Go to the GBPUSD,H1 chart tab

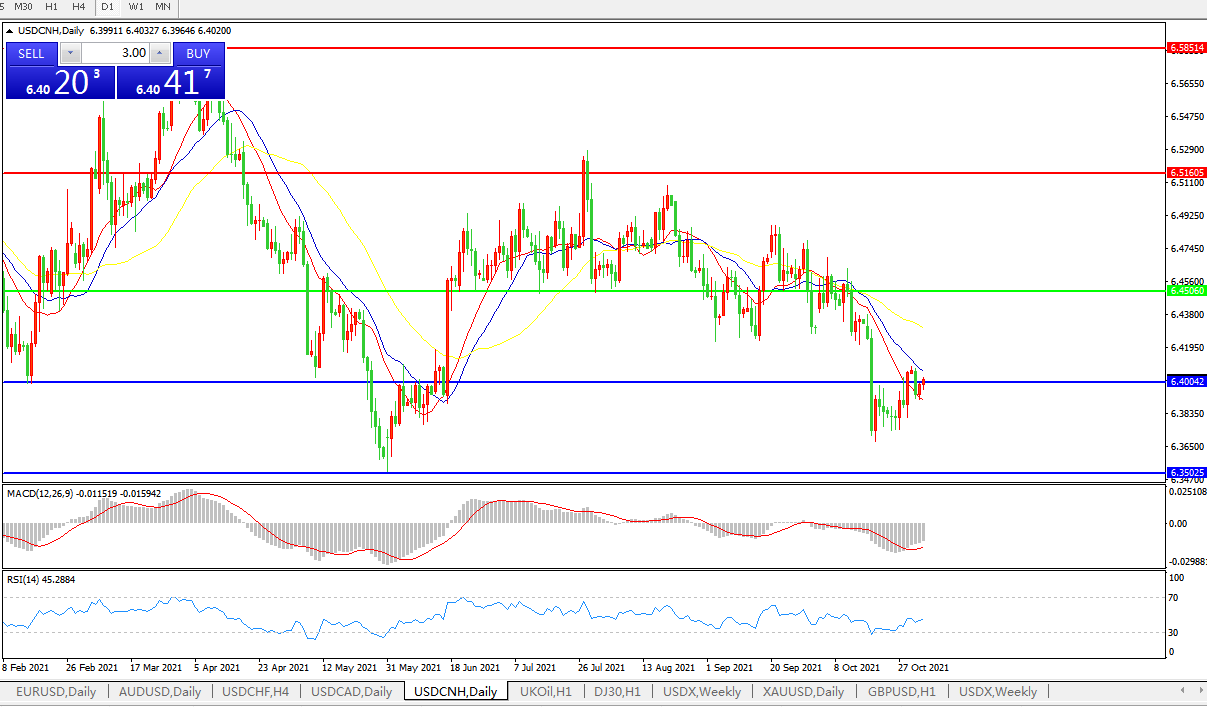pos(901,691)
